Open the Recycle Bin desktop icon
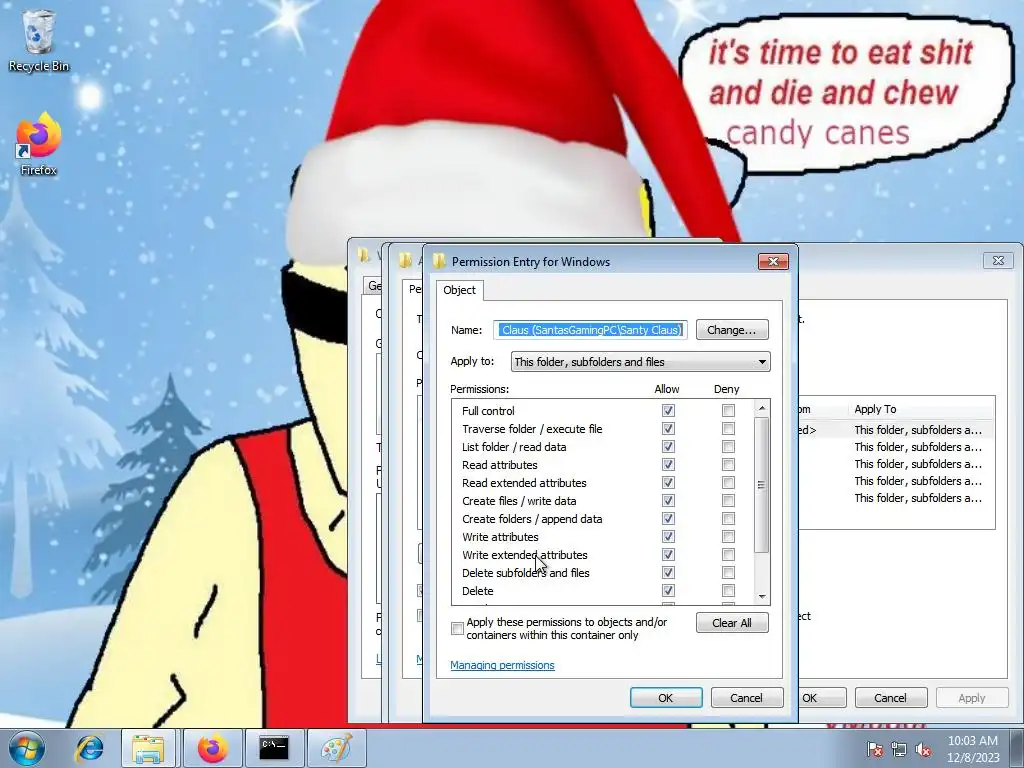 [x=39, y=40]
